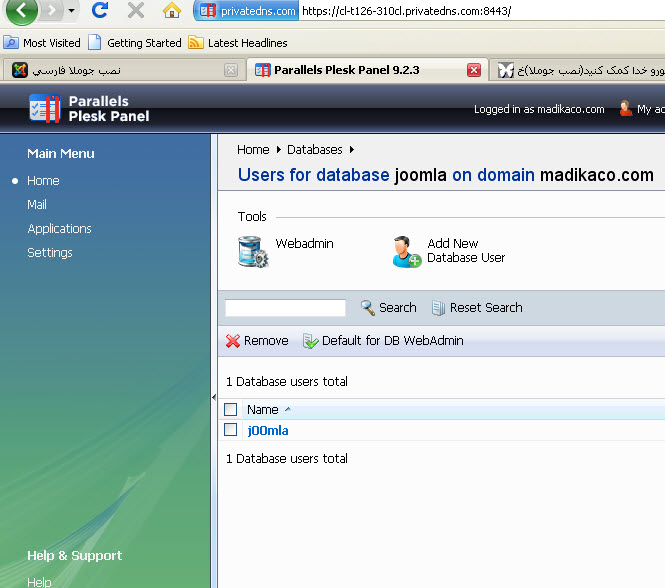Select the Parallels Plesk Panel 9.2.3 tab
Image resolution: width=665 pixels, height=588 pixels.
367,70
